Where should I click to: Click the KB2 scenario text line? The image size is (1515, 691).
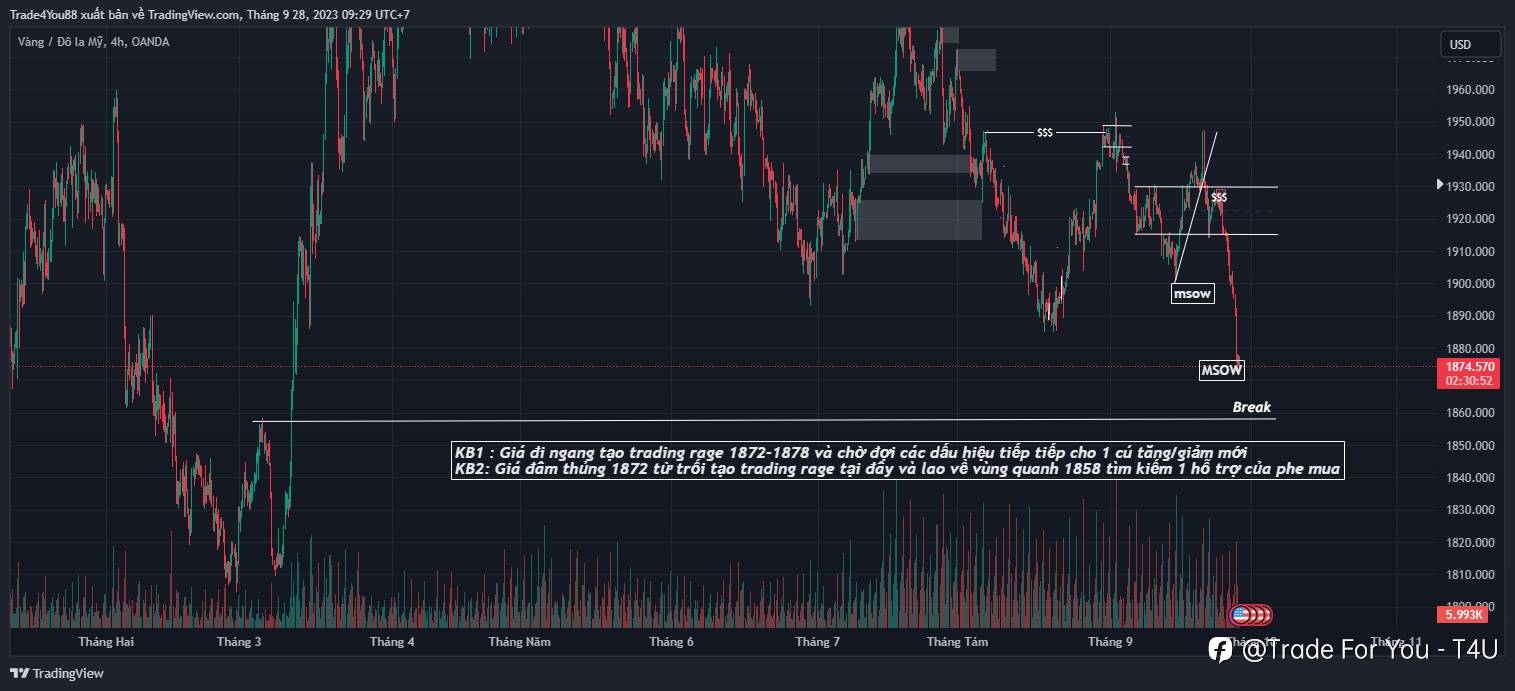coord(898,469)
